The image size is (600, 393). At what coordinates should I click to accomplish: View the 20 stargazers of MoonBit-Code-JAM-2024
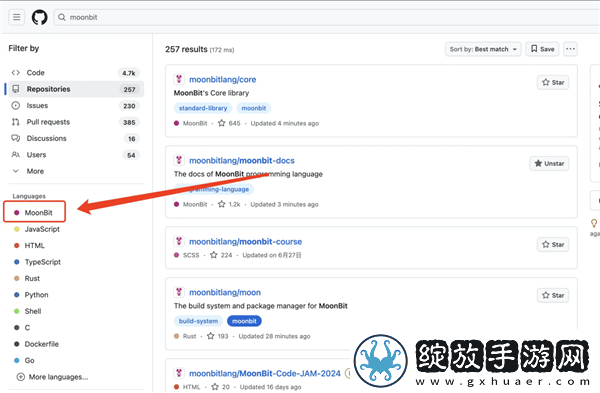(221, 387)
